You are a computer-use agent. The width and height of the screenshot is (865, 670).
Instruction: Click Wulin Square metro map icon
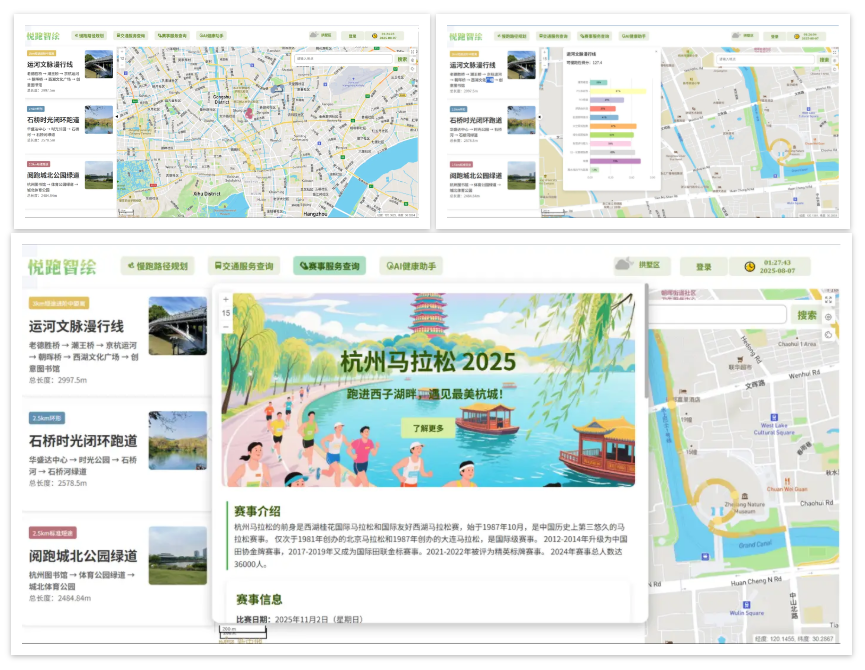tap(746, 605)
